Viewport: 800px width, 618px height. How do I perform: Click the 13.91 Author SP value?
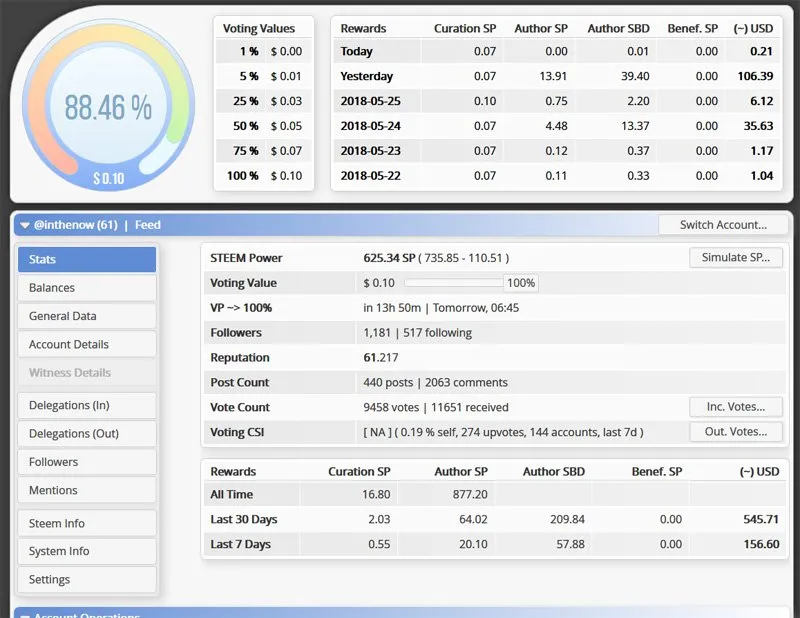click(553, 77)
